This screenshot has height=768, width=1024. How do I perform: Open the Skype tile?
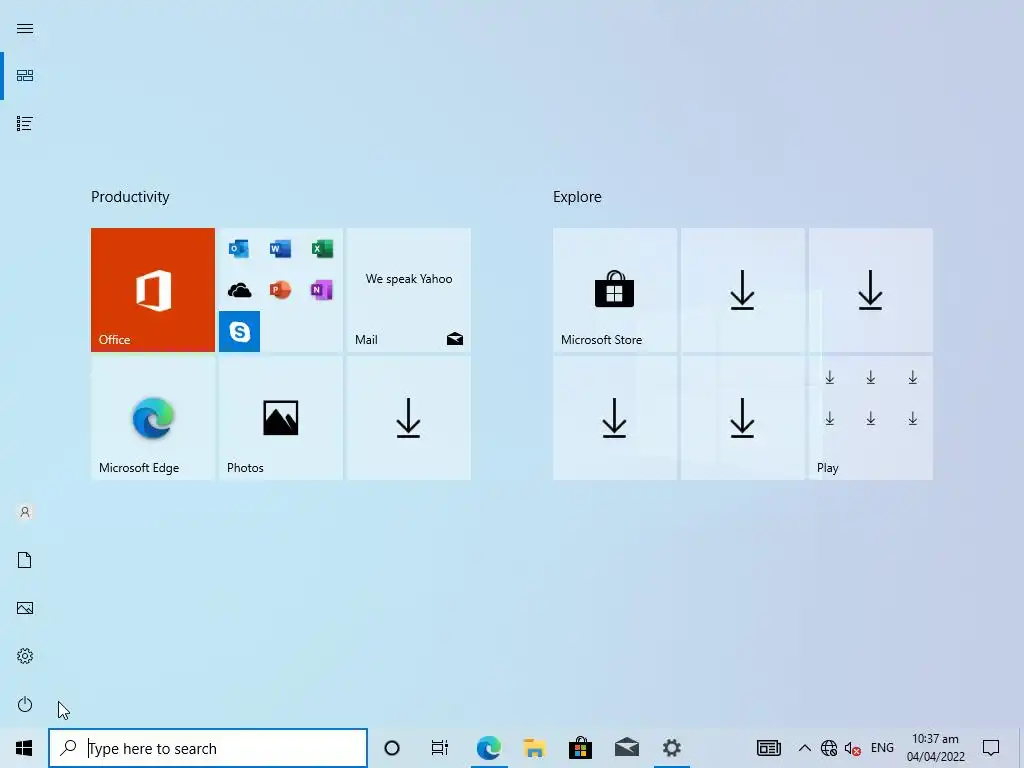pyautogui.click(x=239, y=332)
